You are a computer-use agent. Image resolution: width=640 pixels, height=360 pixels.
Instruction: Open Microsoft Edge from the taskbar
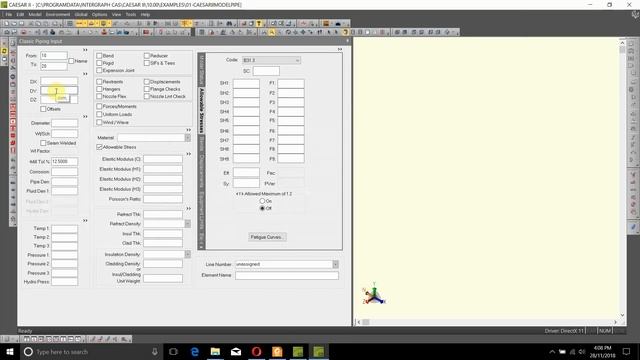[195, 351]
